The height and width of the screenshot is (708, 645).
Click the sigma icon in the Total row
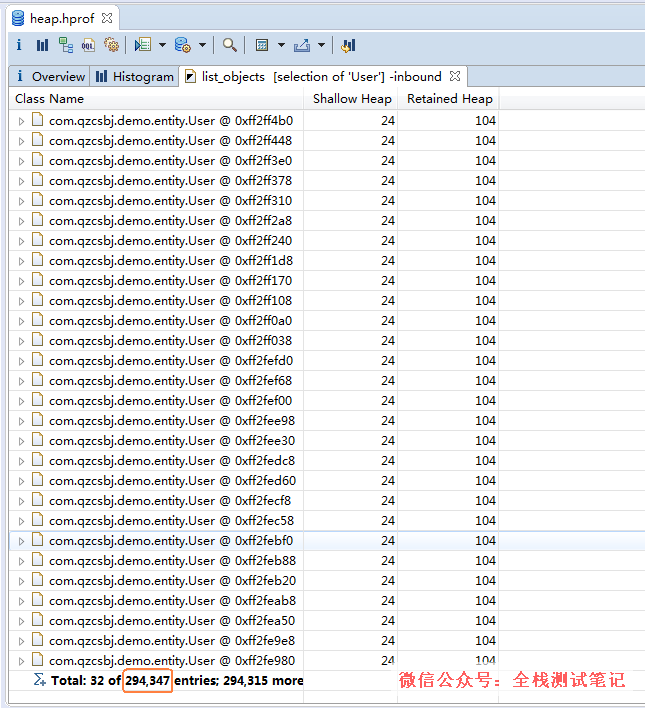[40, 680]
